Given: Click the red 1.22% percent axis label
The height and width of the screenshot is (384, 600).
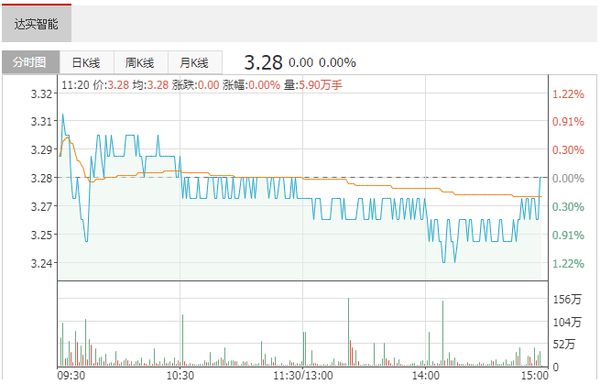Looking at the screenshot, I should (x=568, y=94).
